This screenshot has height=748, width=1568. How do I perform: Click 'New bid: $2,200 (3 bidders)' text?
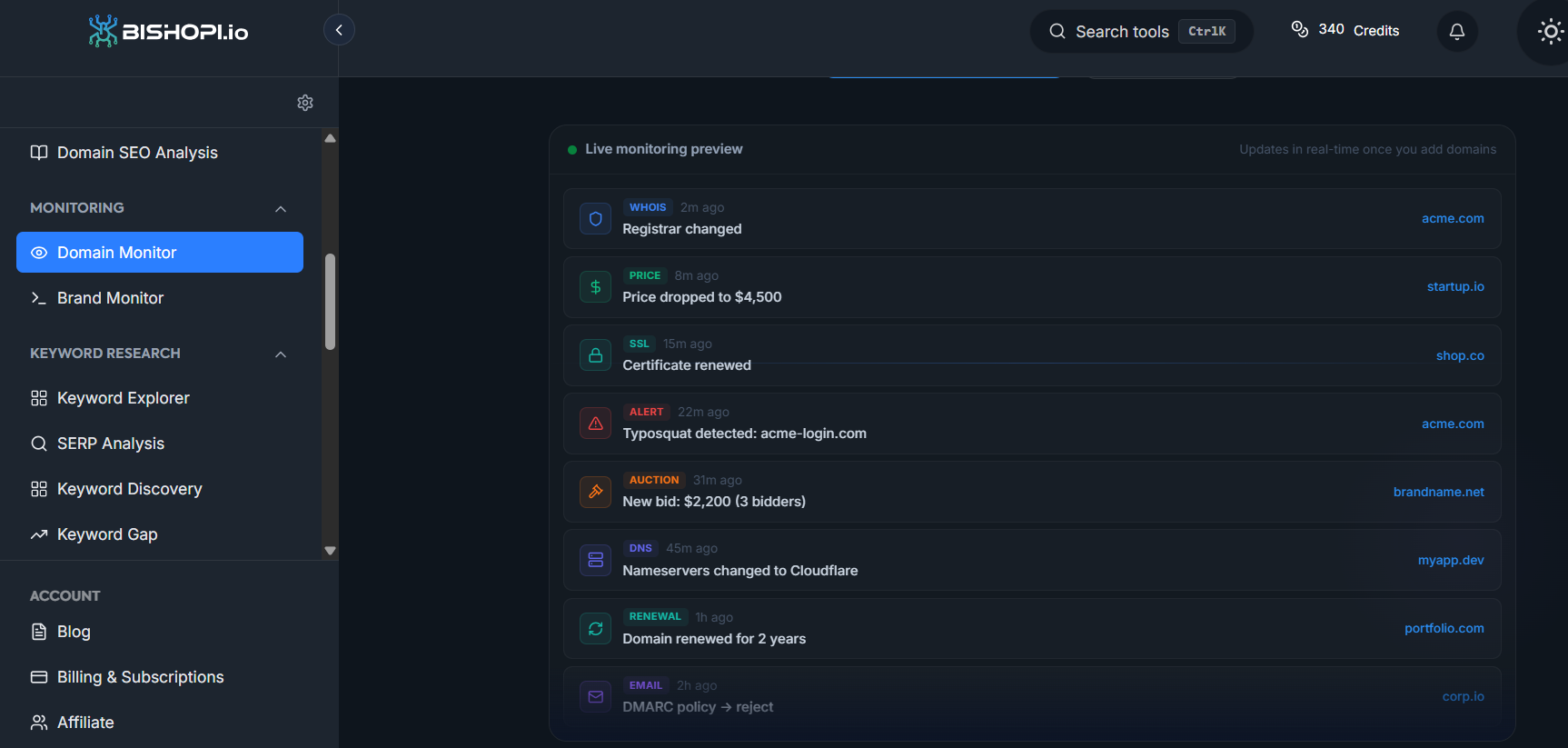tap(714, 502)
